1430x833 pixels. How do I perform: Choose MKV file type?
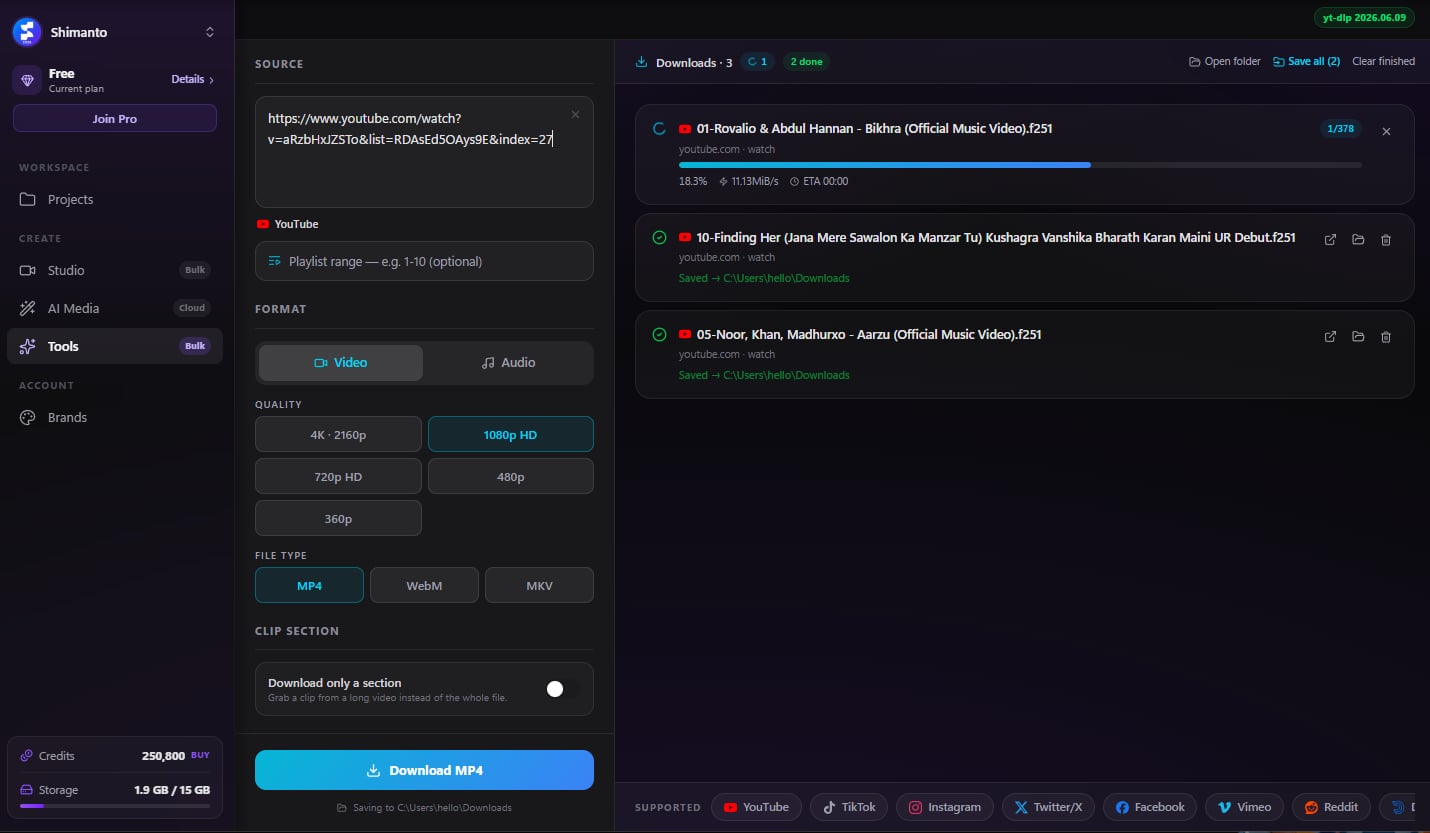(539, 585)
